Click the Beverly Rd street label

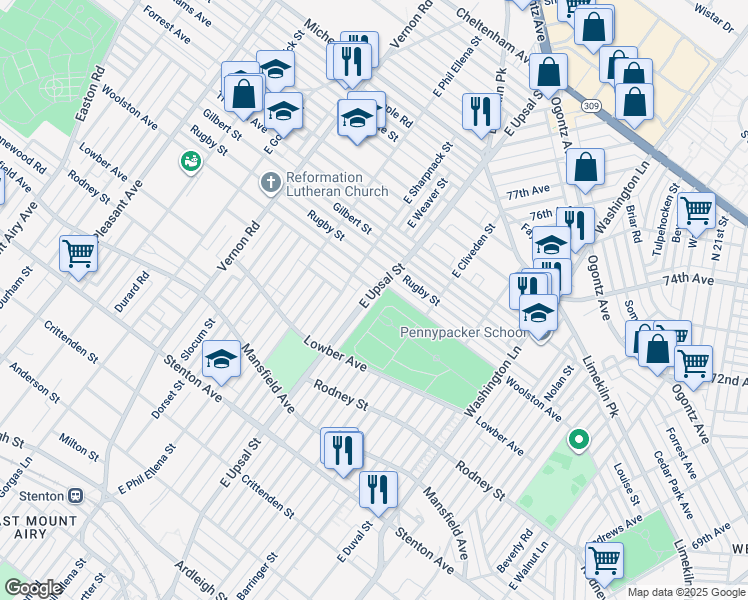[515, 550]
